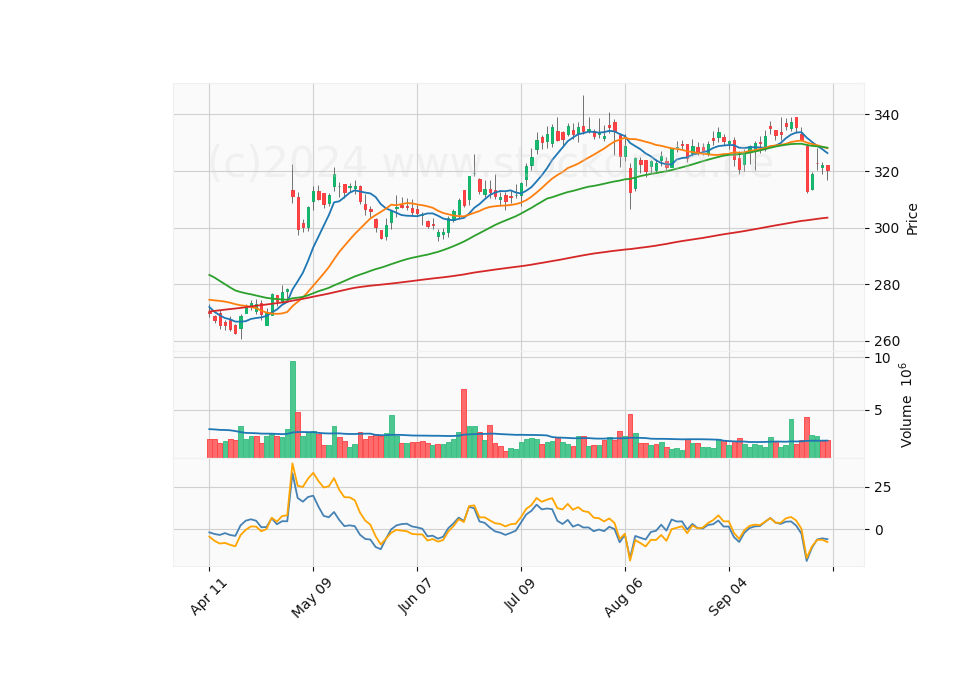
Task: Click the tallest green volume bar
Action: point(293,409)
